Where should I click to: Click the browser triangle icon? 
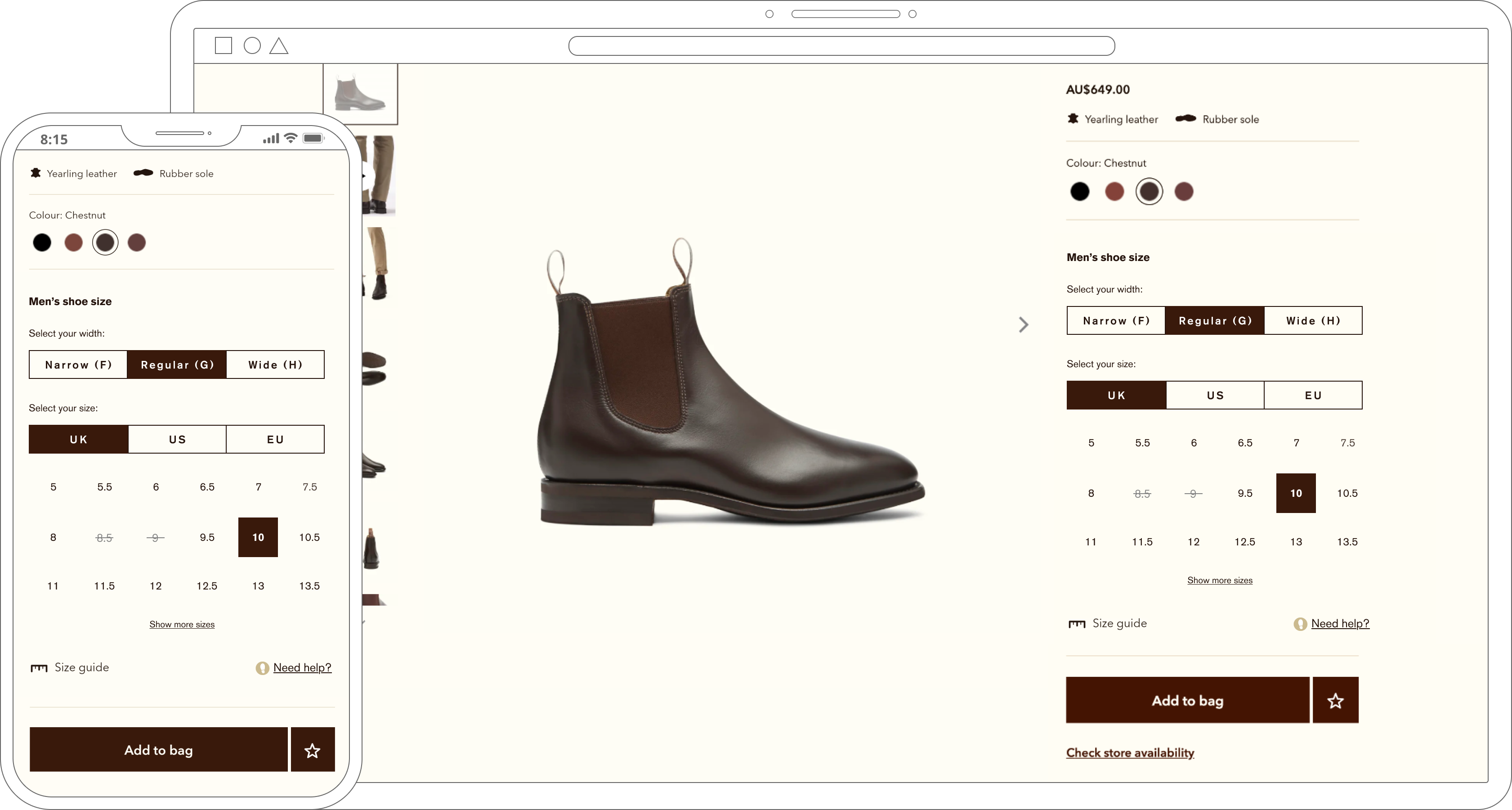point(279,47)
